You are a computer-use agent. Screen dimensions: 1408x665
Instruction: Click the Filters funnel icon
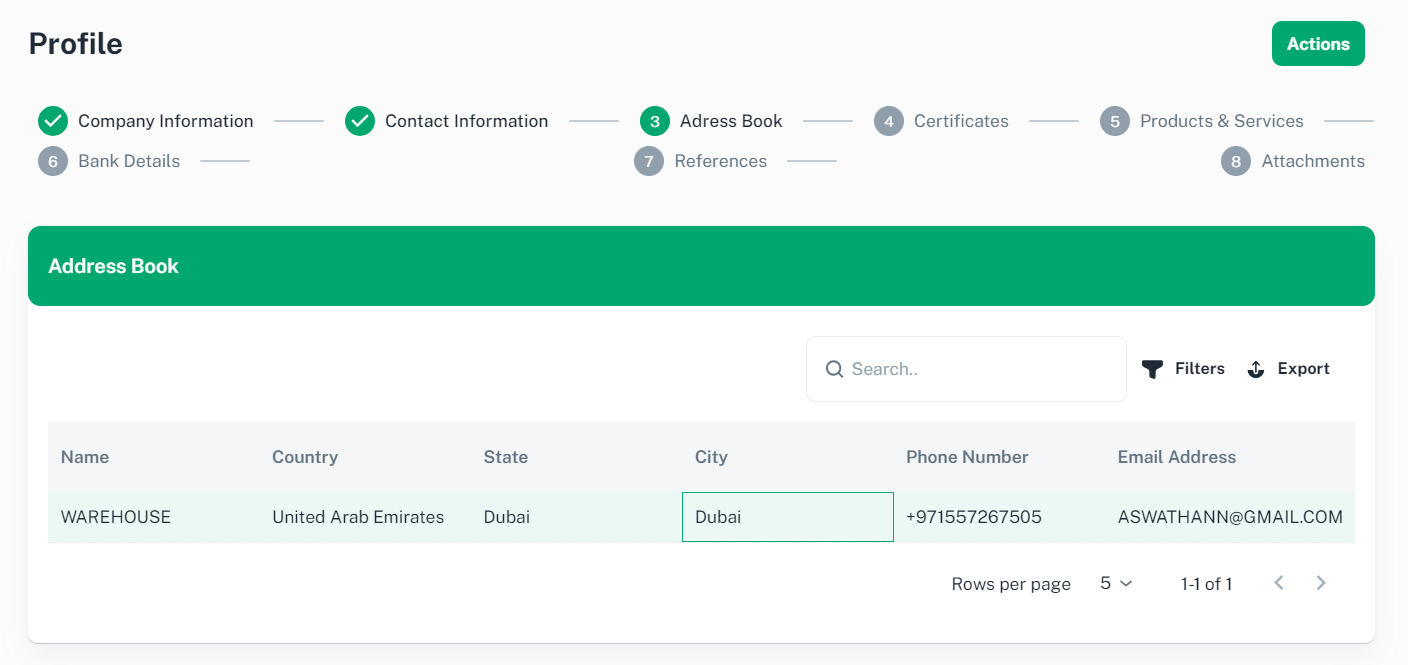[1152, 369]
